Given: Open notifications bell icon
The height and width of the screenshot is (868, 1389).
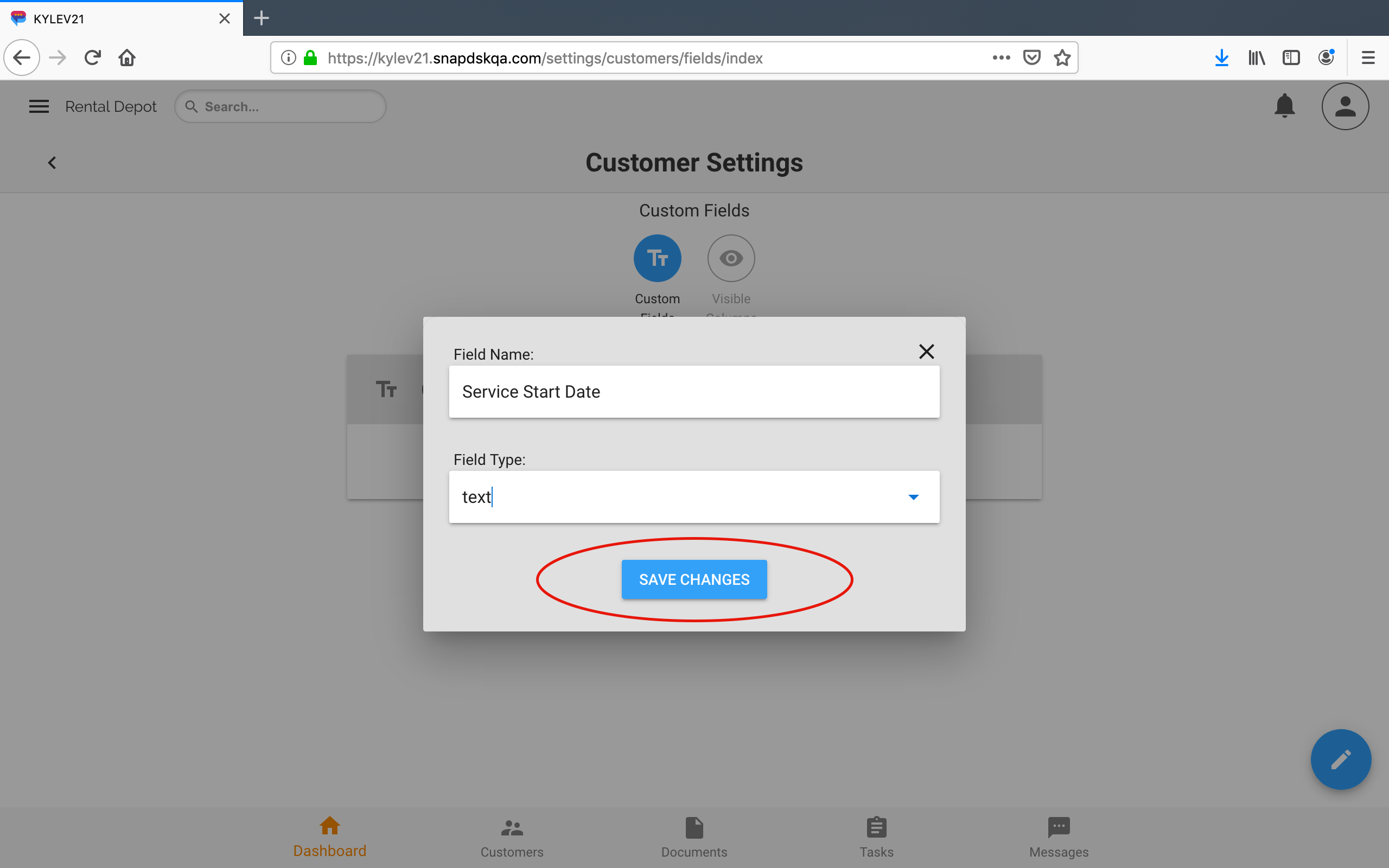Looking at the screenshot, I should [1284, 106].
